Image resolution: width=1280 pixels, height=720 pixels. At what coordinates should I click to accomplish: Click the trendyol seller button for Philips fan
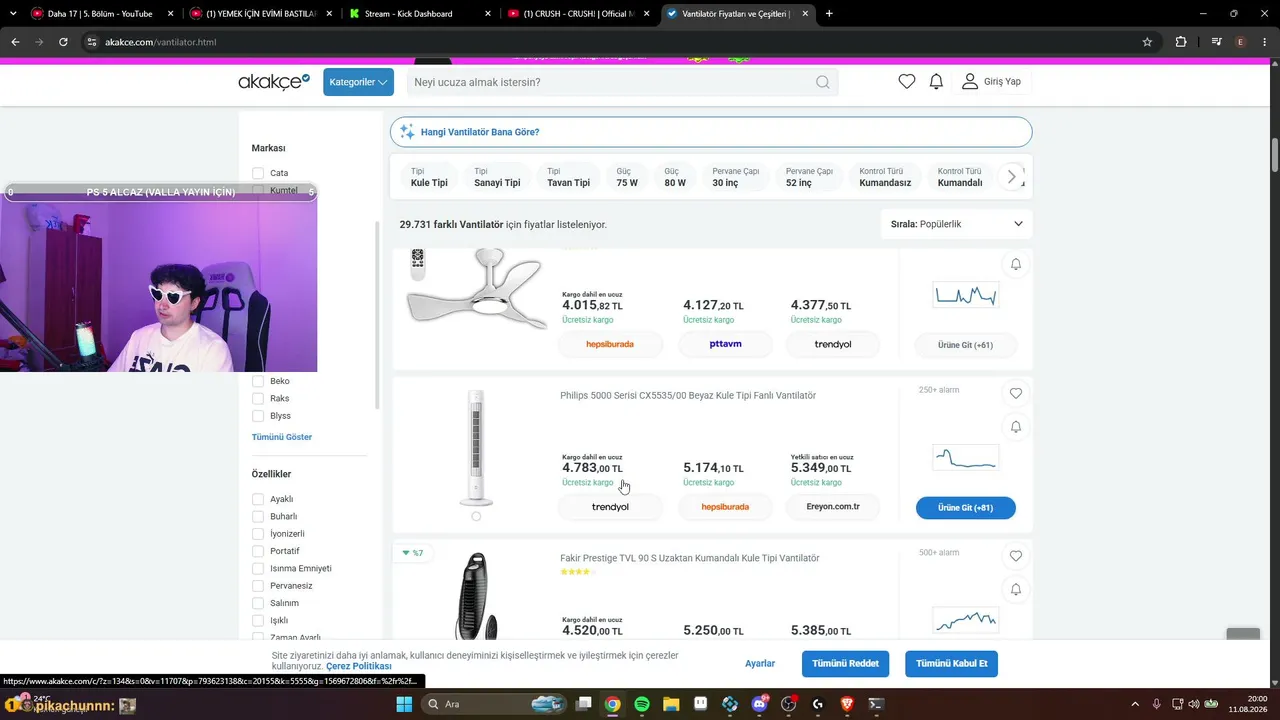click(610, 507)
